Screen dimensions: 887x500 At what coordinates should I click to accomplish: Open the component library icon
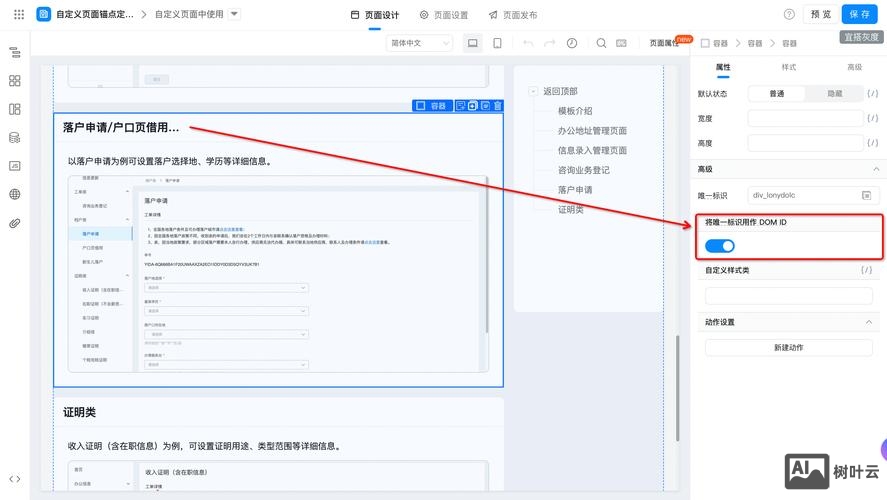[15, 81]
